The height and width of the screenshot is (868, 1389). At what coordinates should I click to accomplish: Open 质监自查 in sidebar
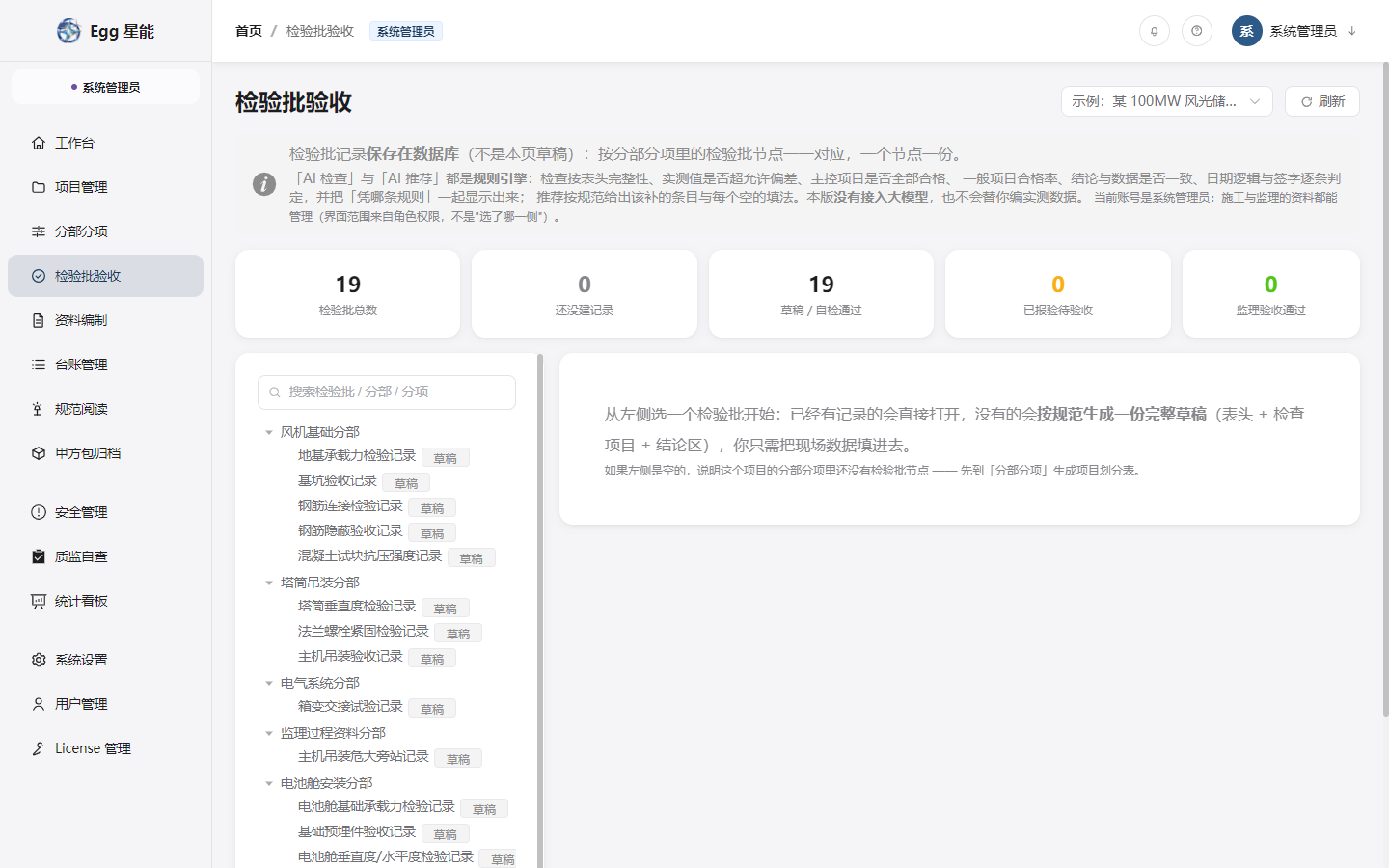pyautogui.click(x=105, y=556)
